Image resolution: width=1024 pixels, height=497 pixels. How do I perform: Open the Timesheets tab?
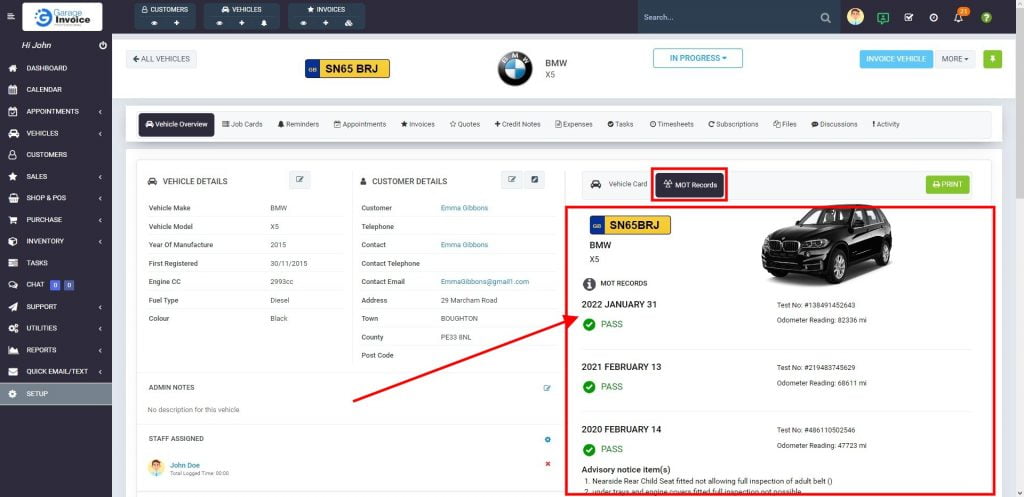pos(671,125)
